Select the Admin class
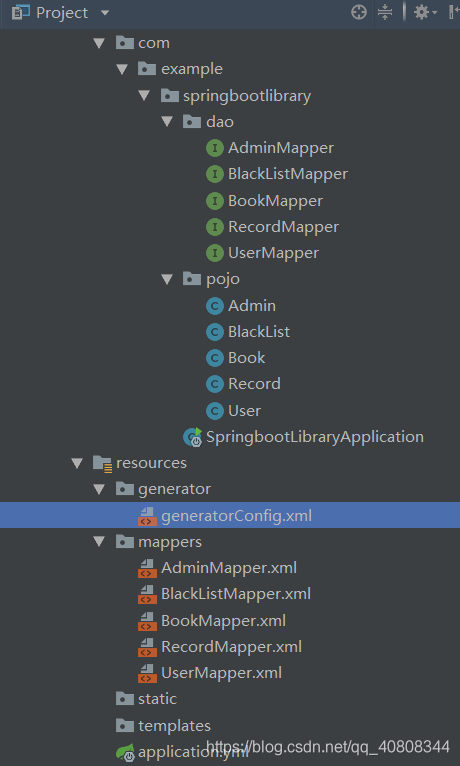This screenshot has height=766, width=460. (252, 306)
